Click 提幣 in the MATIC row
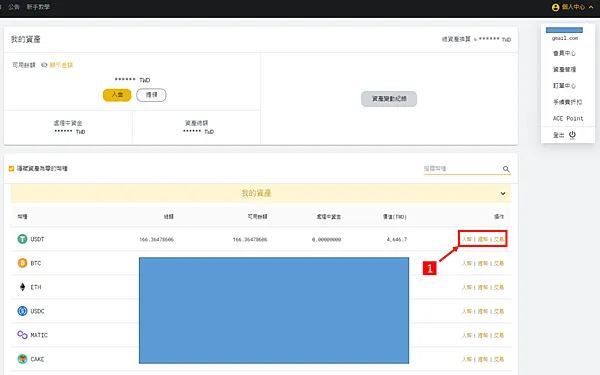Screen dimensions: 600x375 [483, 335]
